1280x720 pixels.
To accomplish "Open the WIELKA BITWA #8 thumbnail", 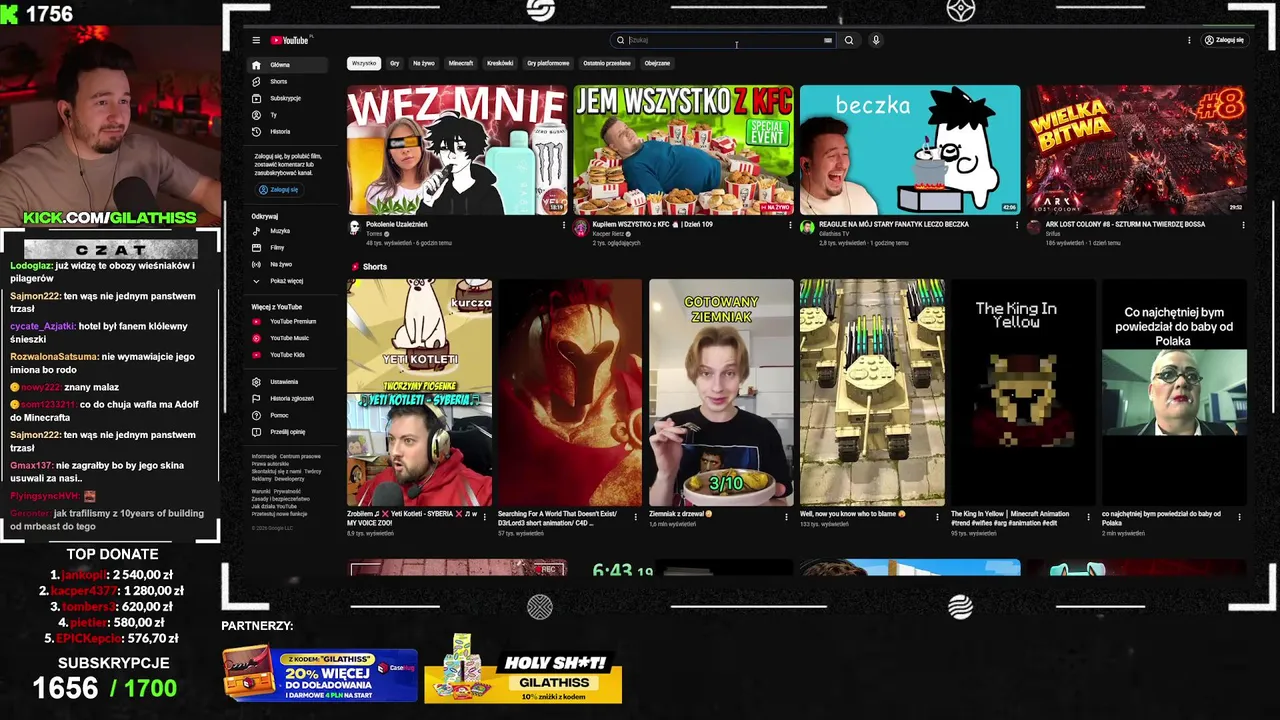I will pyautogui.click(x=1137, y=150).
